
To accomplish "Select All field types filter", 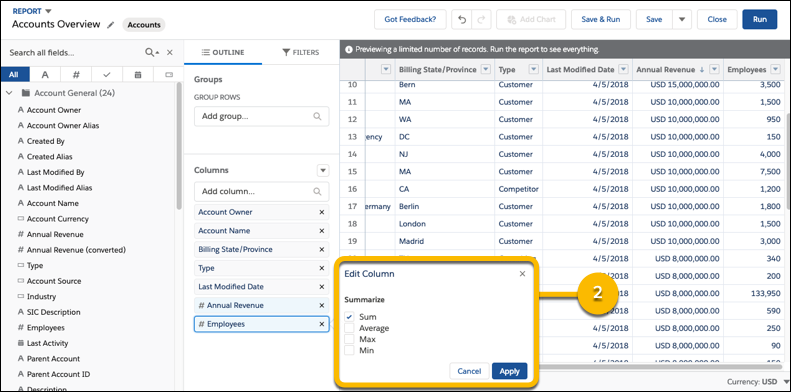I will click(14, 75).
